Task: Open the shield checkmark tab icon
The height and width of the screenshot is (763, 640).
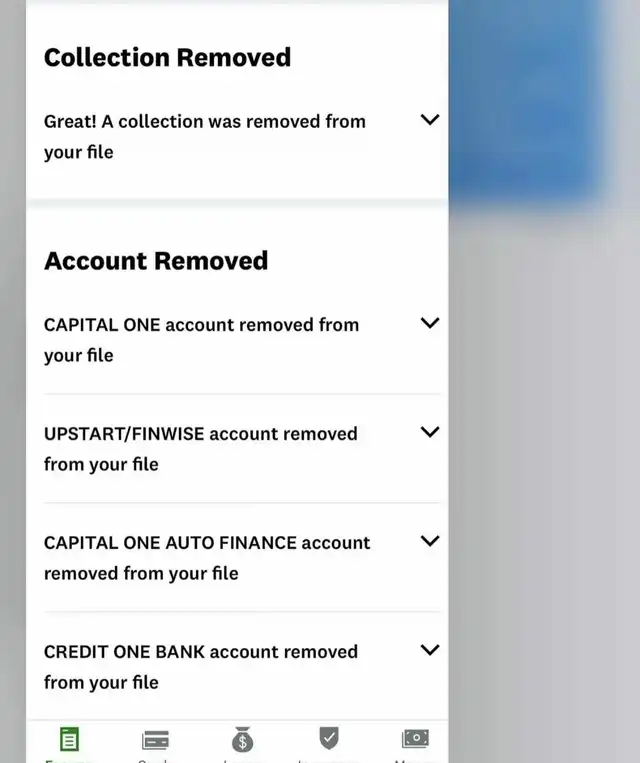Action: [329, 739]
